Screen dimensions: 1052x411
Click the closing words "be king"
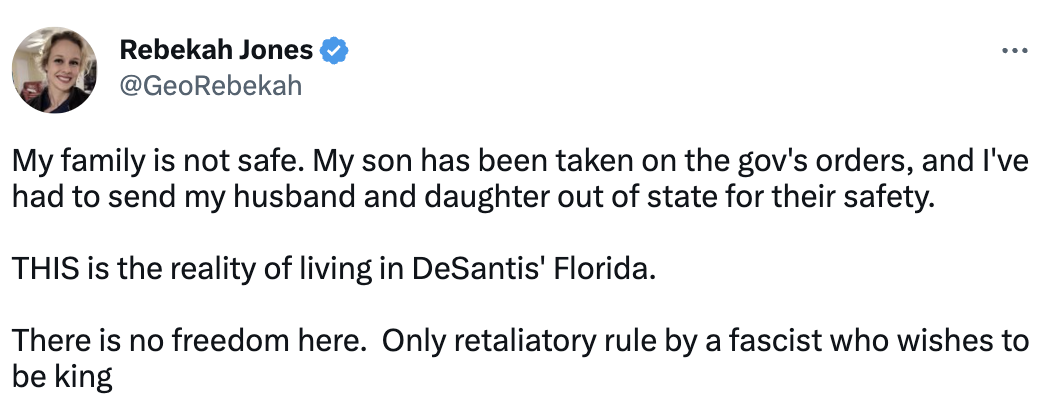coord(62,378)
